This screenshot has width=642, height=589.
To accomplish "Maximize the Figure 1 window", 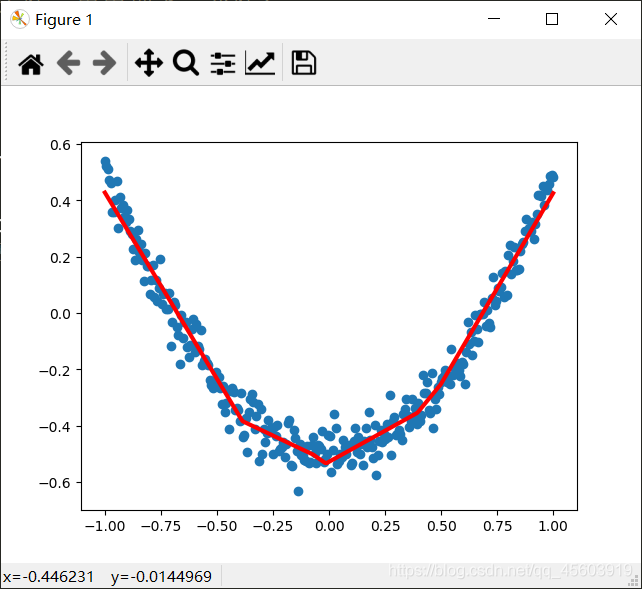I will click(x=552, y=19).
